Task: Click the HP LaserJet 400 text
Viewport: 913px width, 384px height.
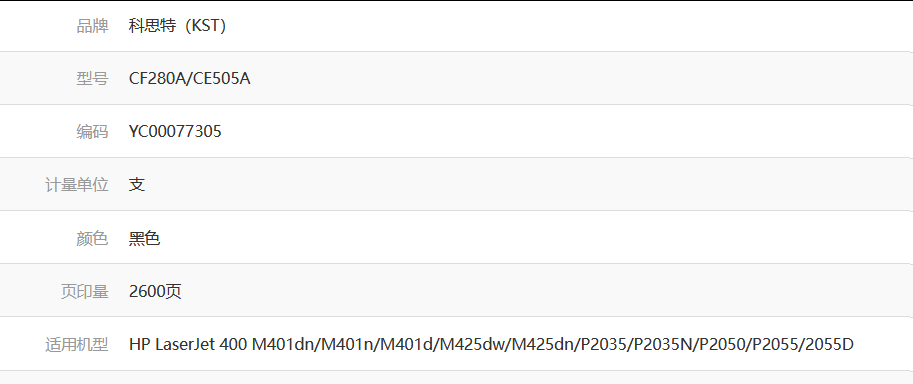Action: [x=188, y=345]
